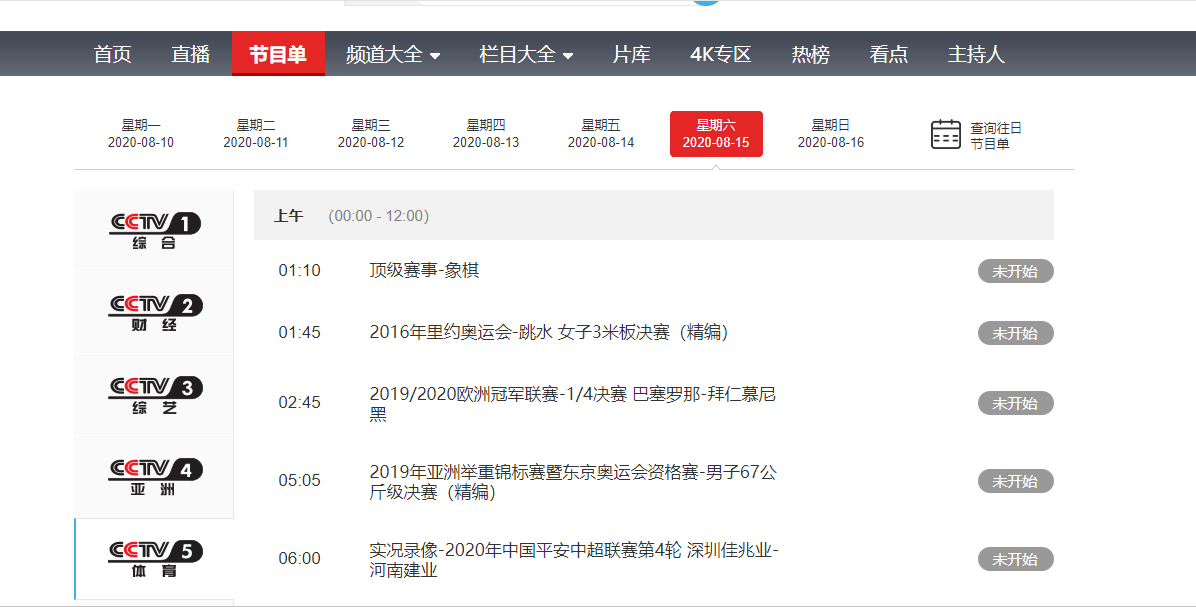The width and height of the screenshot is (1196, 607).
Task: Select the CCTV-4 亚洲 channel logo
Action: click(154, 478)
